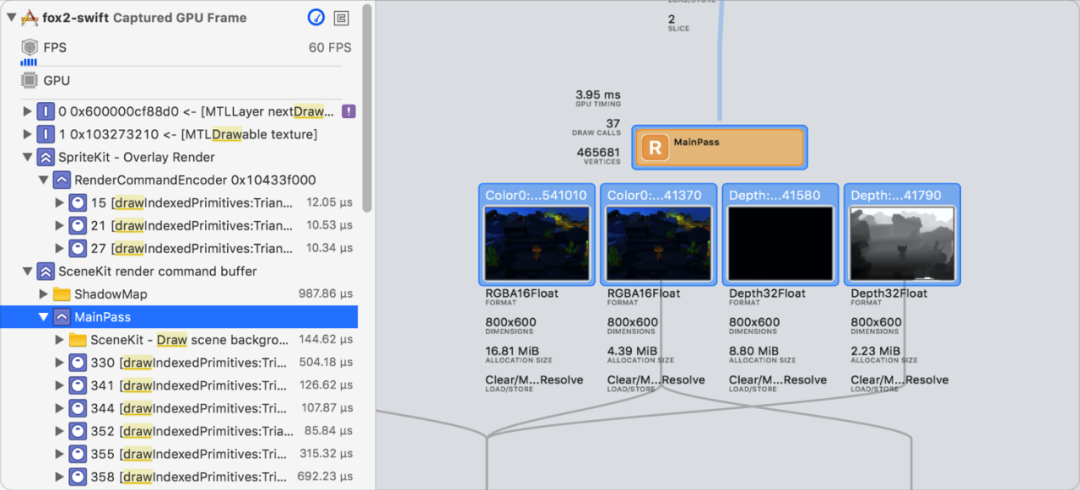The height and width of the screenshot is (490, 1080).
Task: Collapse SceneKit render command buffer
Action: click(28, 272)
